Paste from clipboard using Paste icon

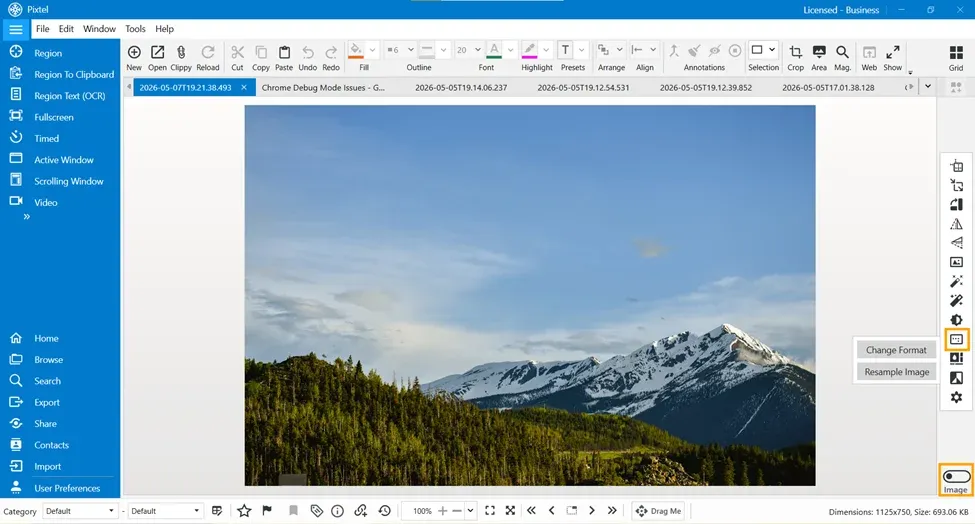[284, 52]
